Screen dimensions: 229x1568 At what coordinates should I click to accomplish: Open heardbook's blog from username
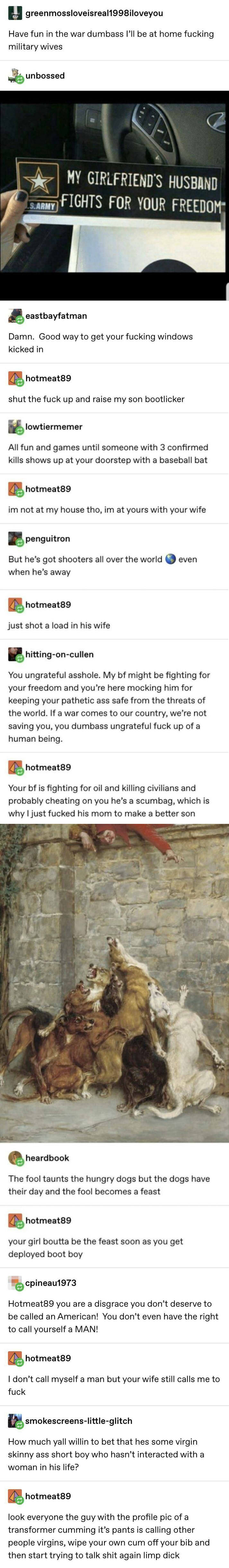coord(48,1158)
